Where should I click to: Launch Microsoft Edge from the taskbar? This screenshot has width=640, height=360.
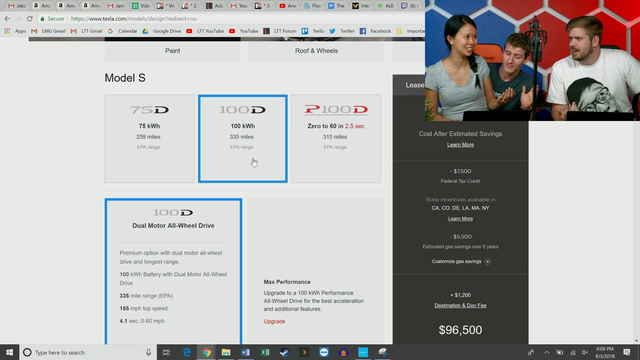tap(187, 352)
